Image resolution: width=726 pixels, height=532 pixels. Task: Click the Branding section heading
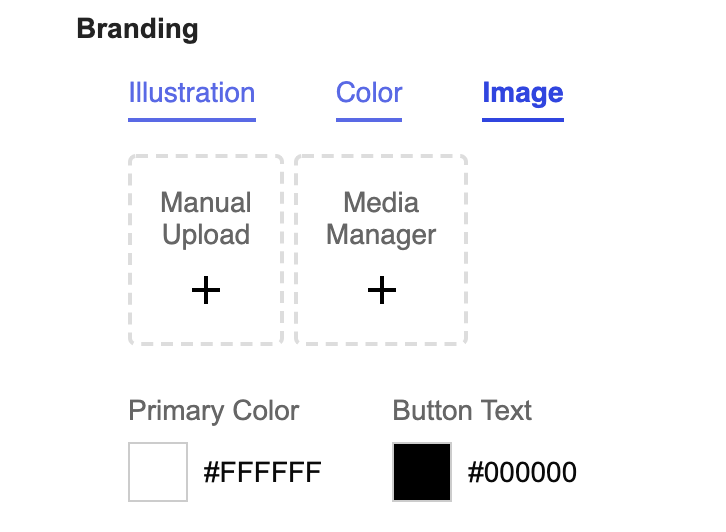tap(138, 29)
